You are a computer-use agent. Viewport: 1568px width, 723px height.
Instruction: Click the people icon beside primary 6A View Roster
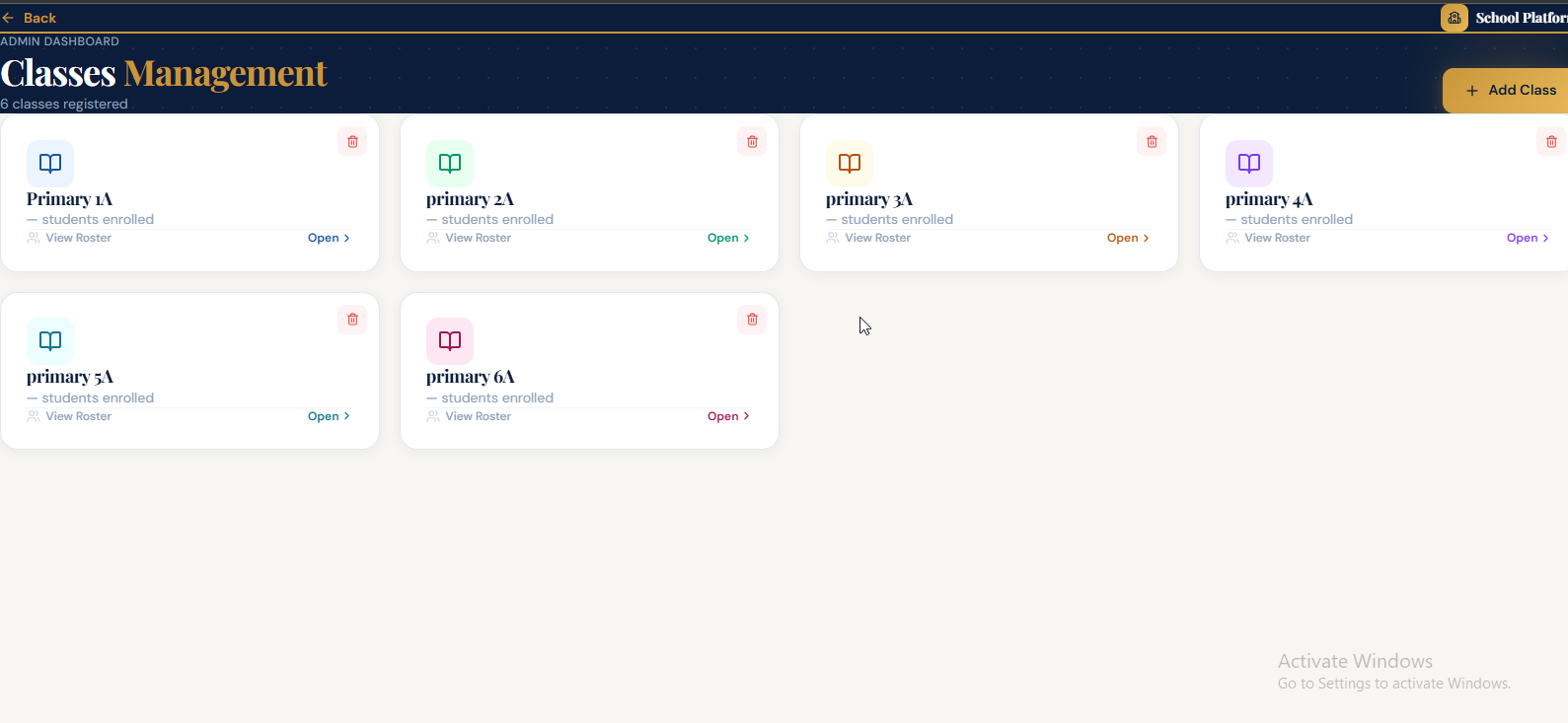[x=433, y=416]
